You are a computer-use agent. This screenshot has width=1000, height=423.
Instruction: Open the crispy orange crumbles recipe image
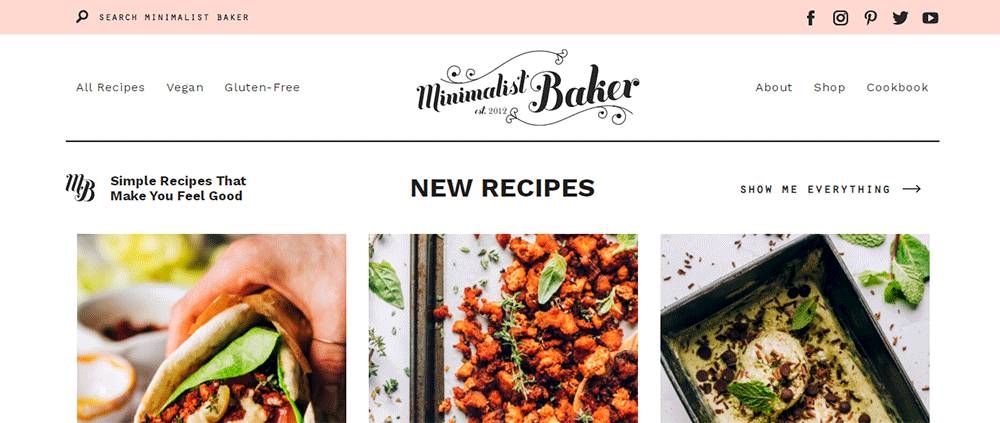pyautogui.click(x=503, y=329)
